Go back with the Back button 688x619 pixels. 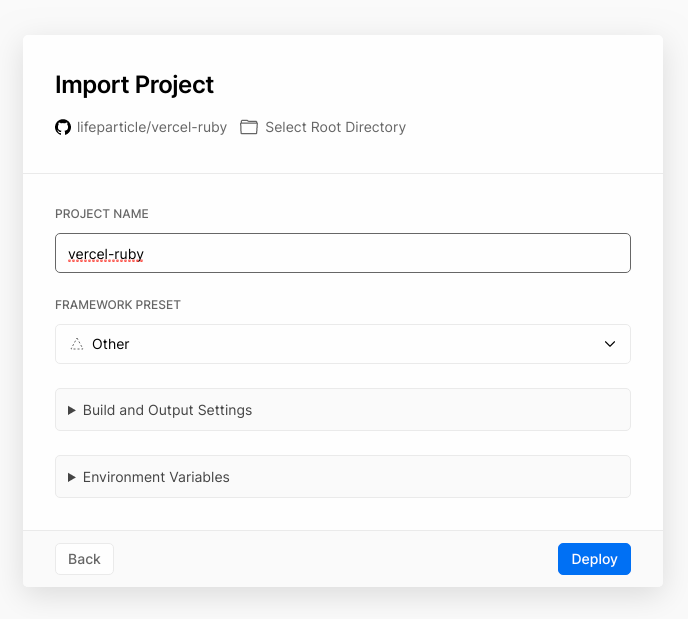[84, 559]
